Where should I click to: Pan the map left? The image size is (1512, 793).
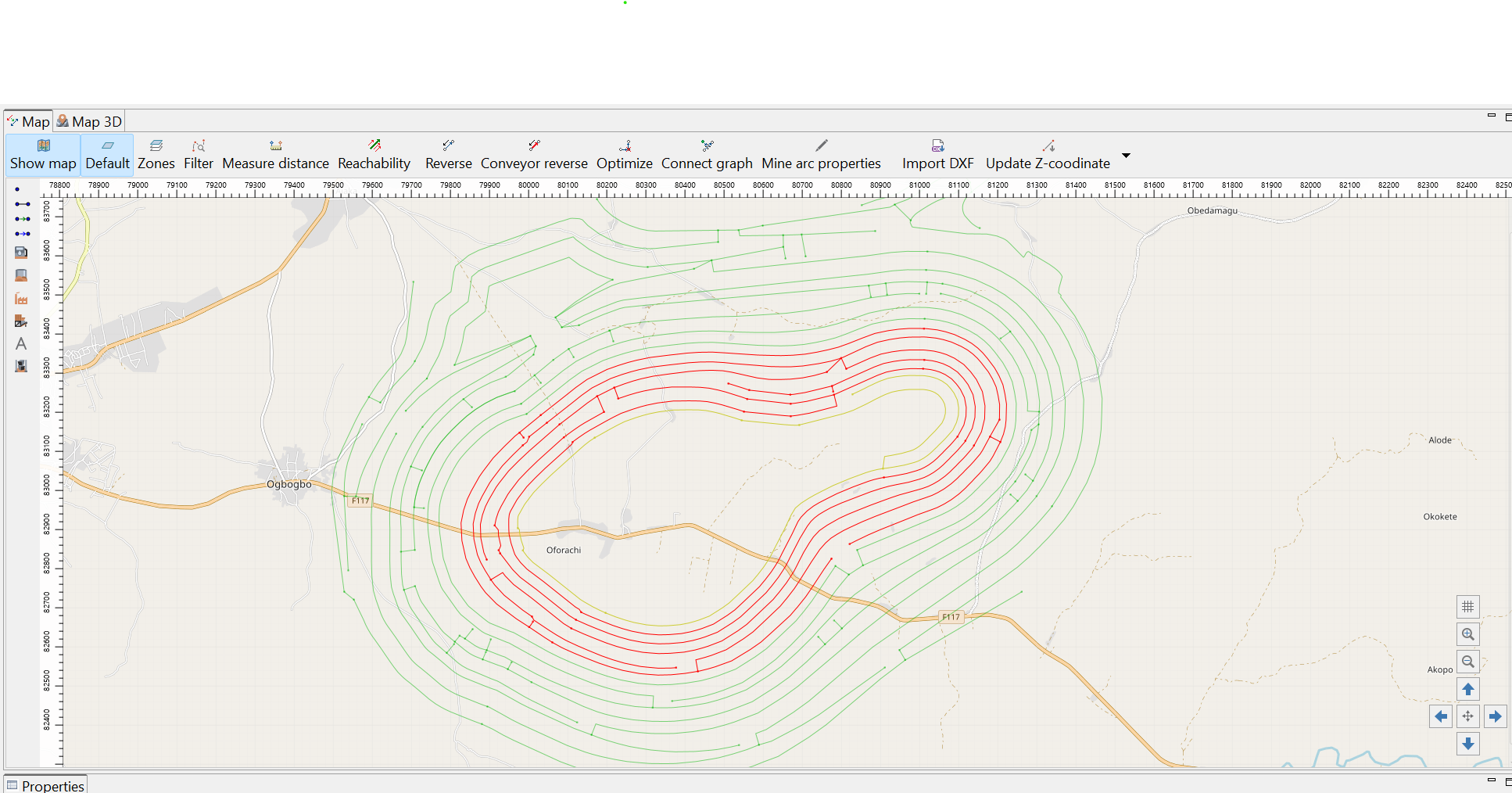1440,716
